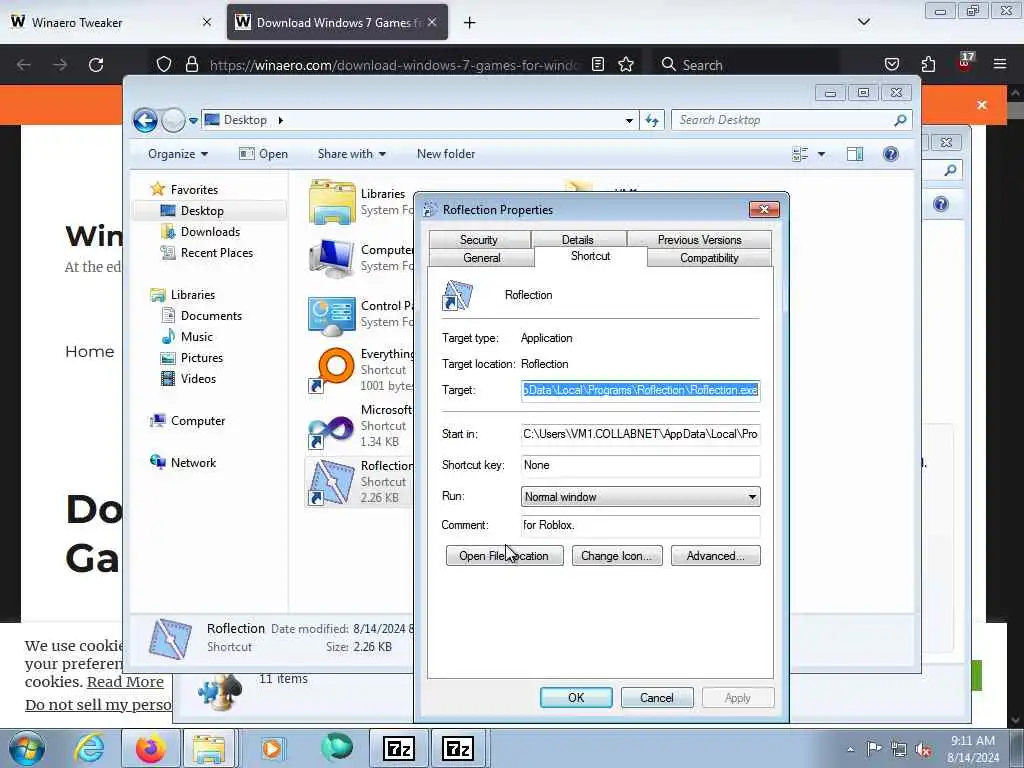Click the Explorer help icon

pyautogui.click(x=891, y=154)
